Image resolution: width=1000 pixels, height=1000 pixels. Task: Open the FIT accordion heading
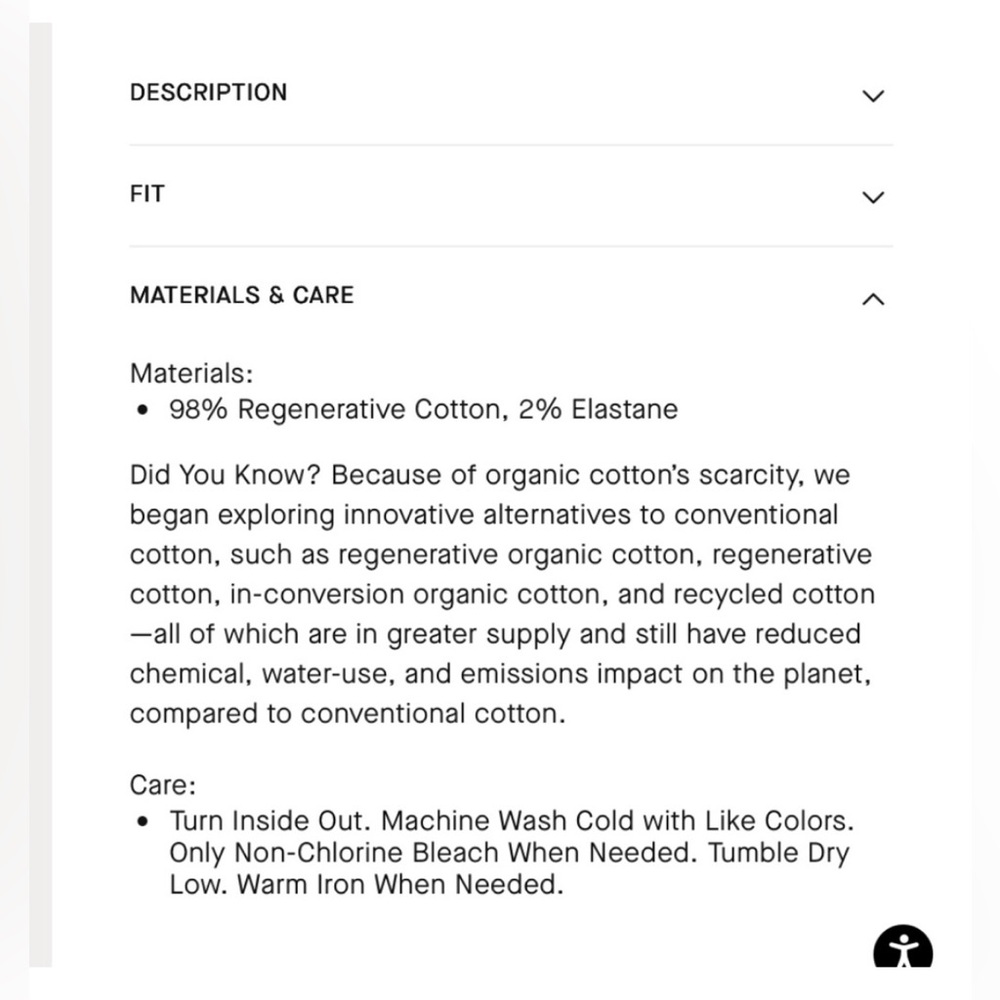[x=147, y=194]
